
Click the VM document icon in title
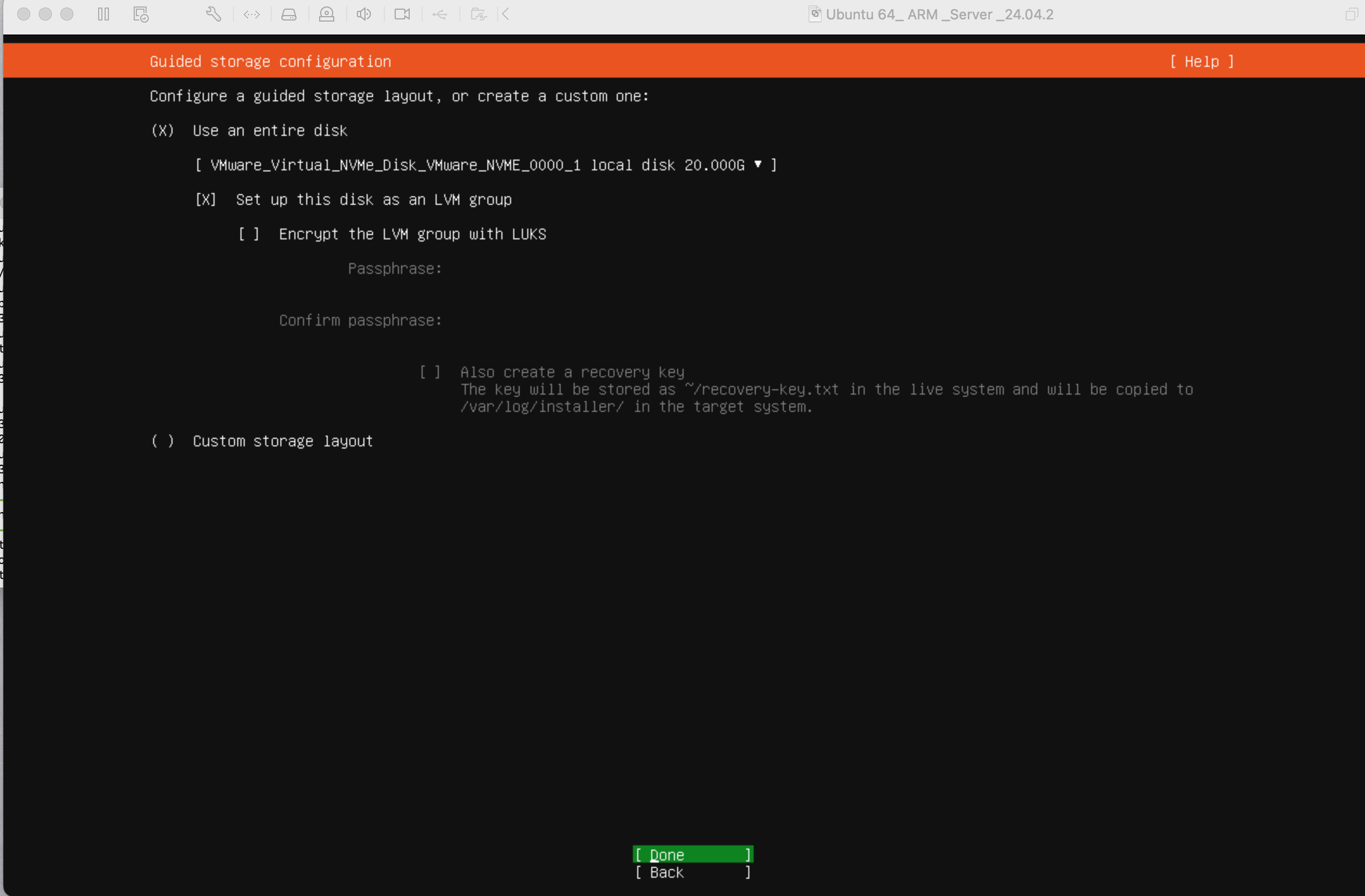click(815, 15)
